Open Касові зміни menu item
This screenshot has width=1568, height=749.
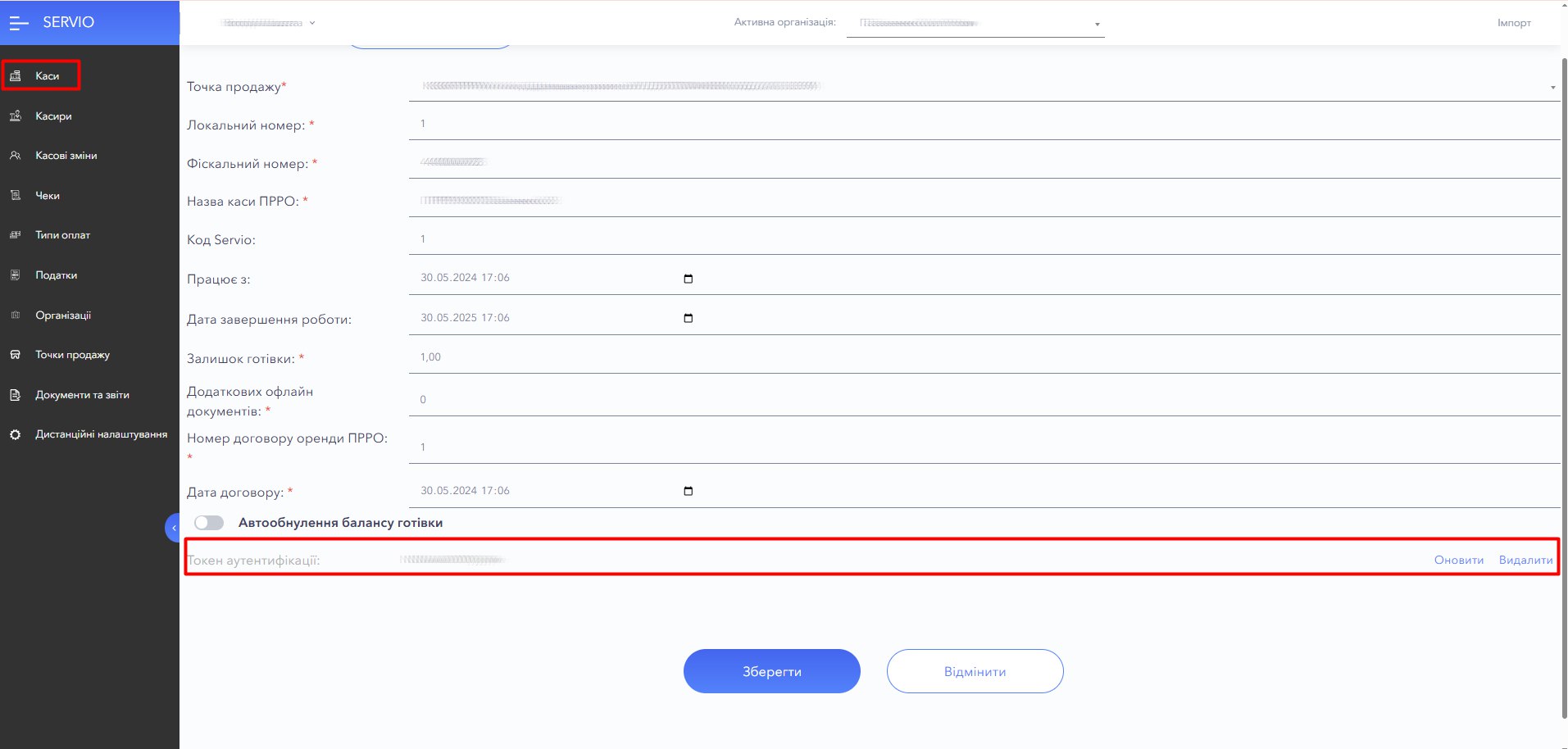click(x=66, y=156)
